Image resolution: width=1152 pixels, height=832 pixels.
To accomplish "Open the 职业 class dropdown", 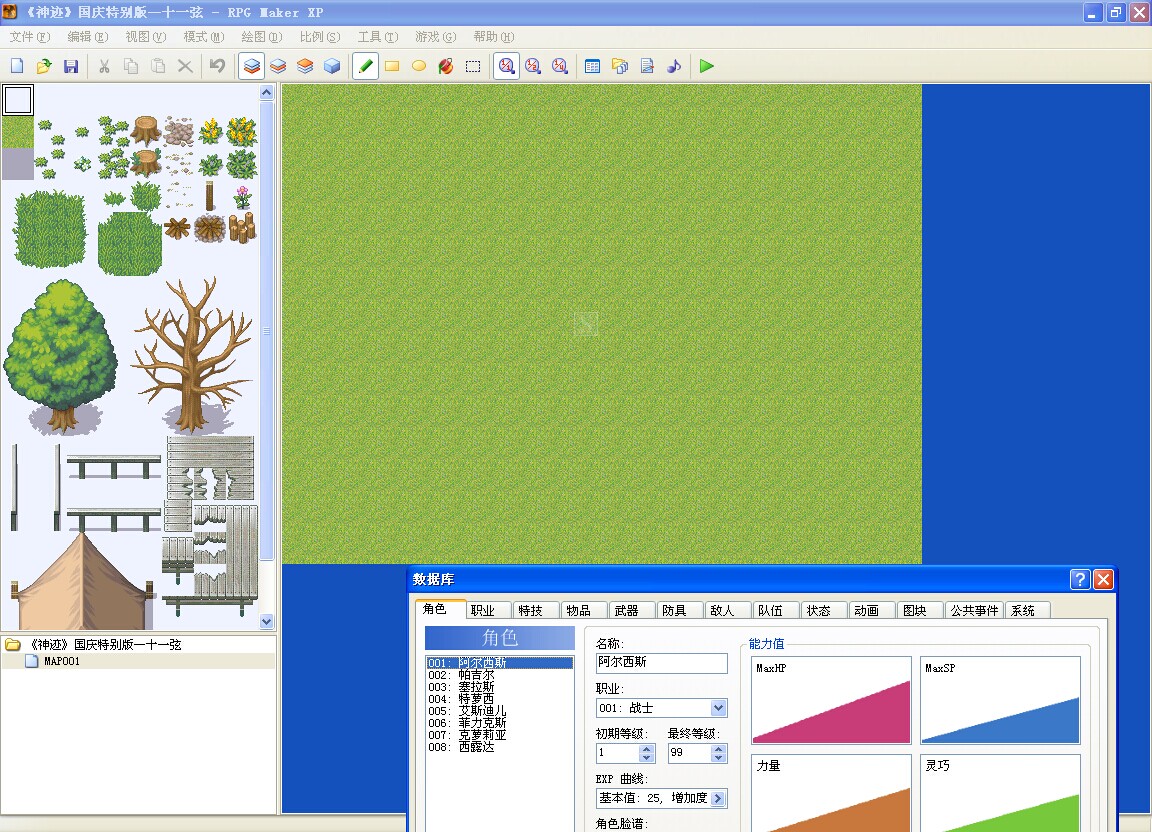I will (x=719, y=708).
